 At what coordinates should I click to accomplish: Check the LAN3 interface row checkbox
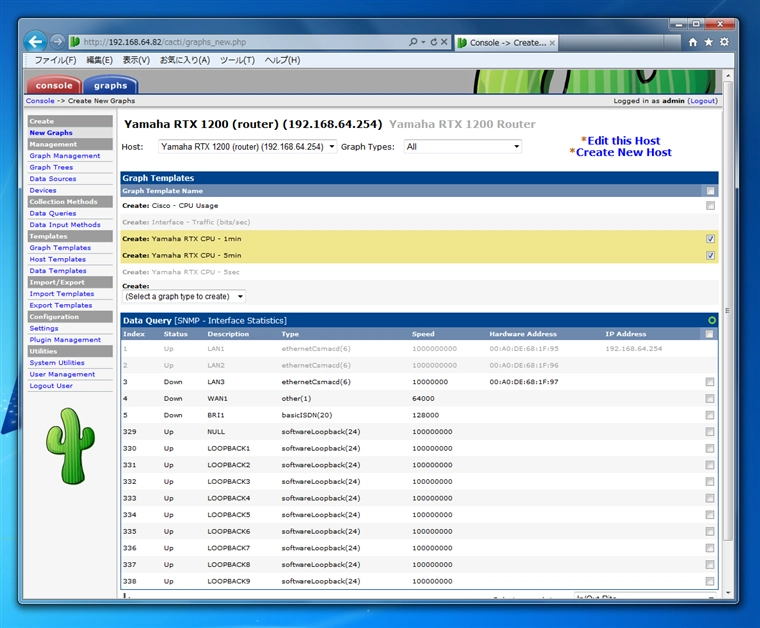click(x=710, y=382)
